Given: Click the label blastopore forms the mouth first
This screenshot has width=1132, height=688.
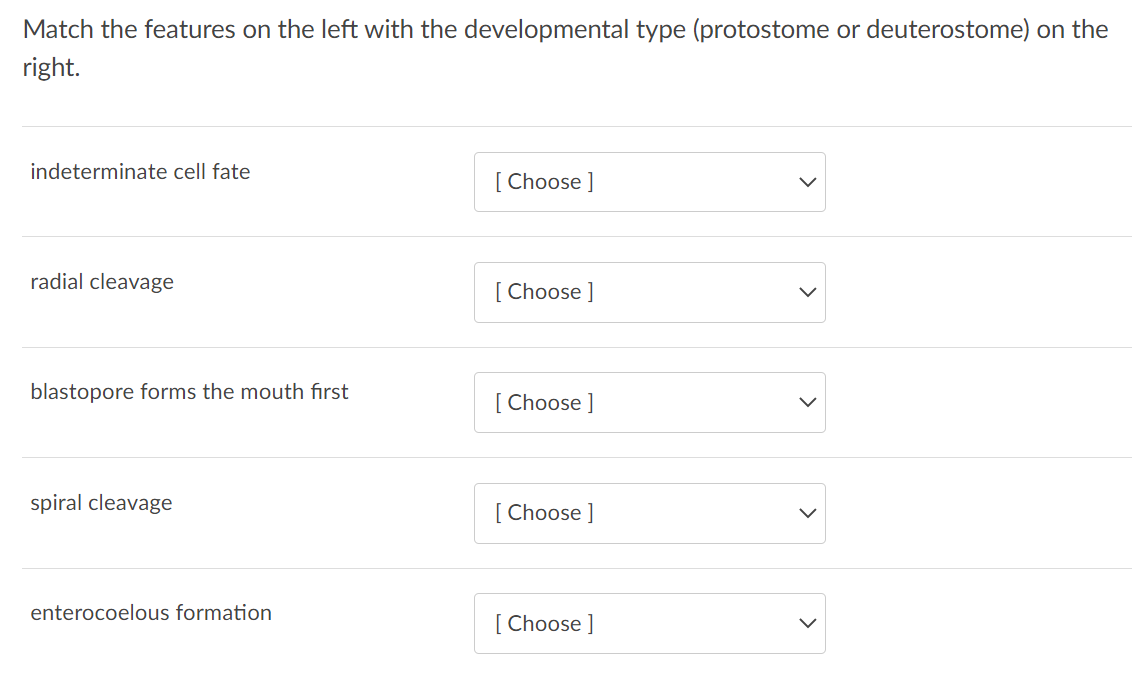Looking at the screenshot, I should 190,391.
